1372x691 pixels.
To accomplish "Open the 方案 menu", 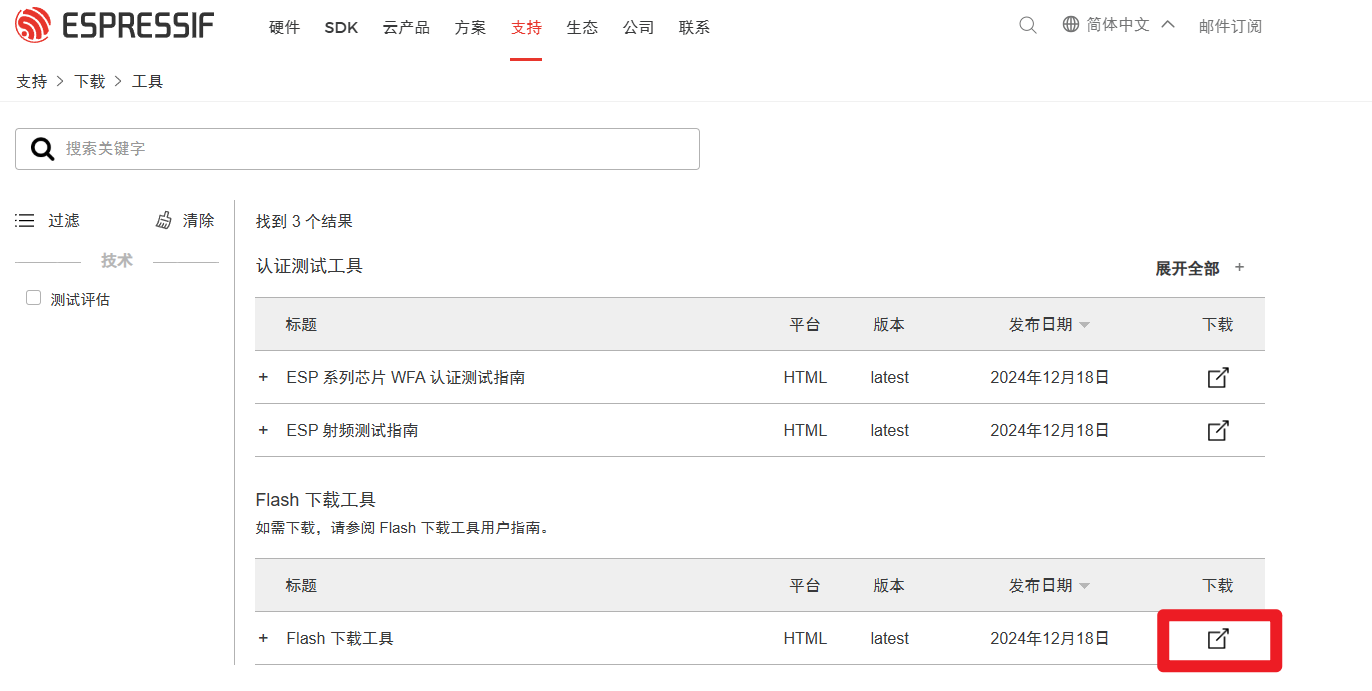I will click(x=471, y=28).
